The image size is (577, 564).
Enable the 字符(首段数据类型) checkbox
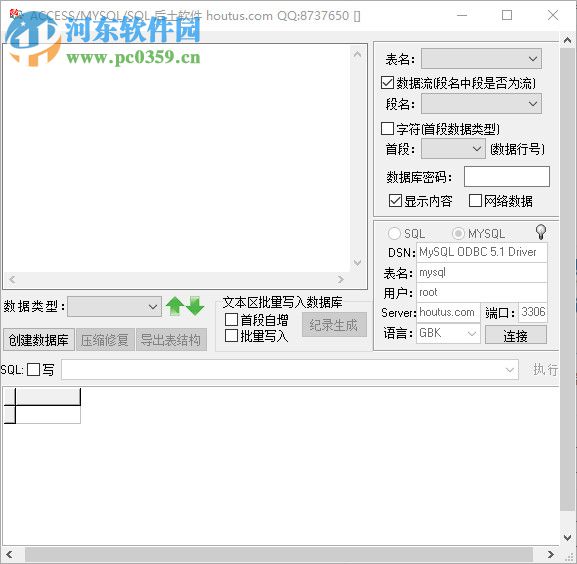pyautogui.click(x=387, y=129)
